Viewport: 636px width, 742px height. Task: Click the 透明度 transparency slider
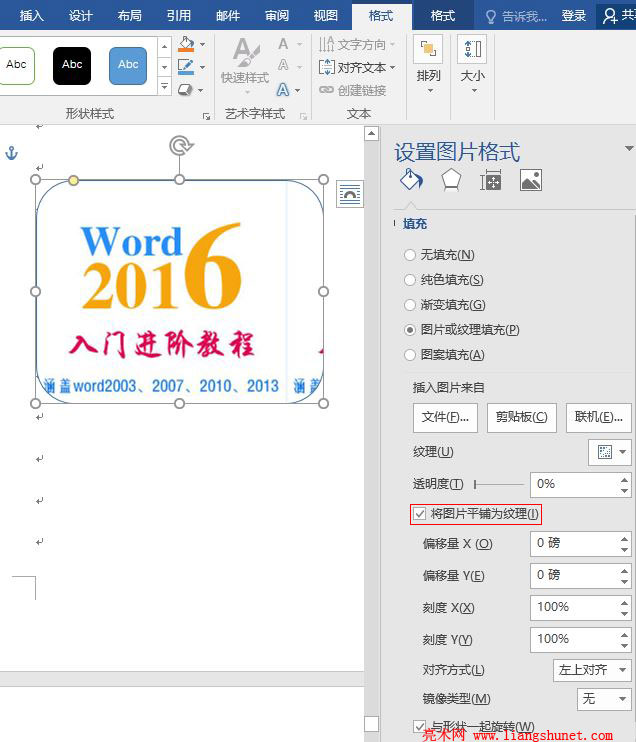click(x=499, y=484)
